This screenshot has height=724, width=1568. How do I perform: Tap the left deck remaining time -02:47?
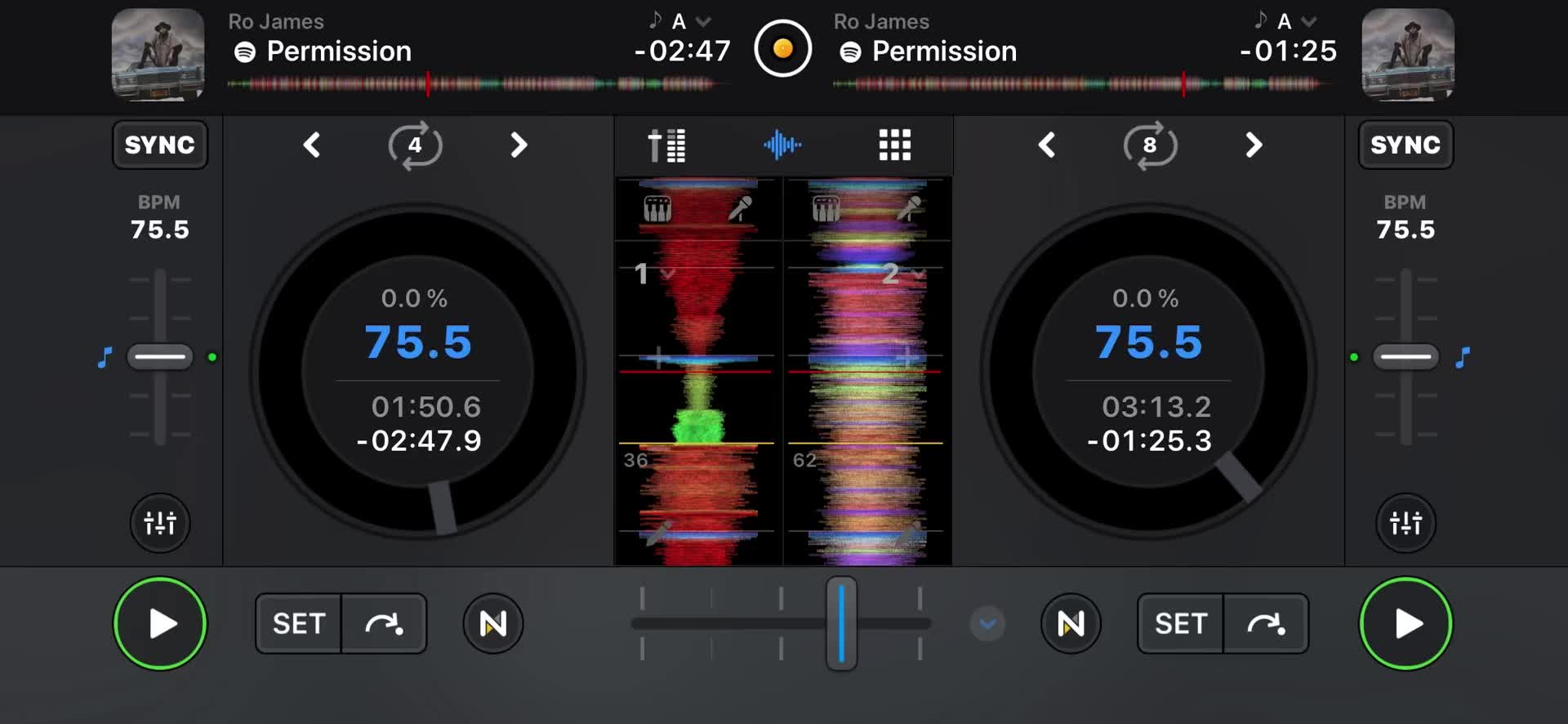point(683,51)
